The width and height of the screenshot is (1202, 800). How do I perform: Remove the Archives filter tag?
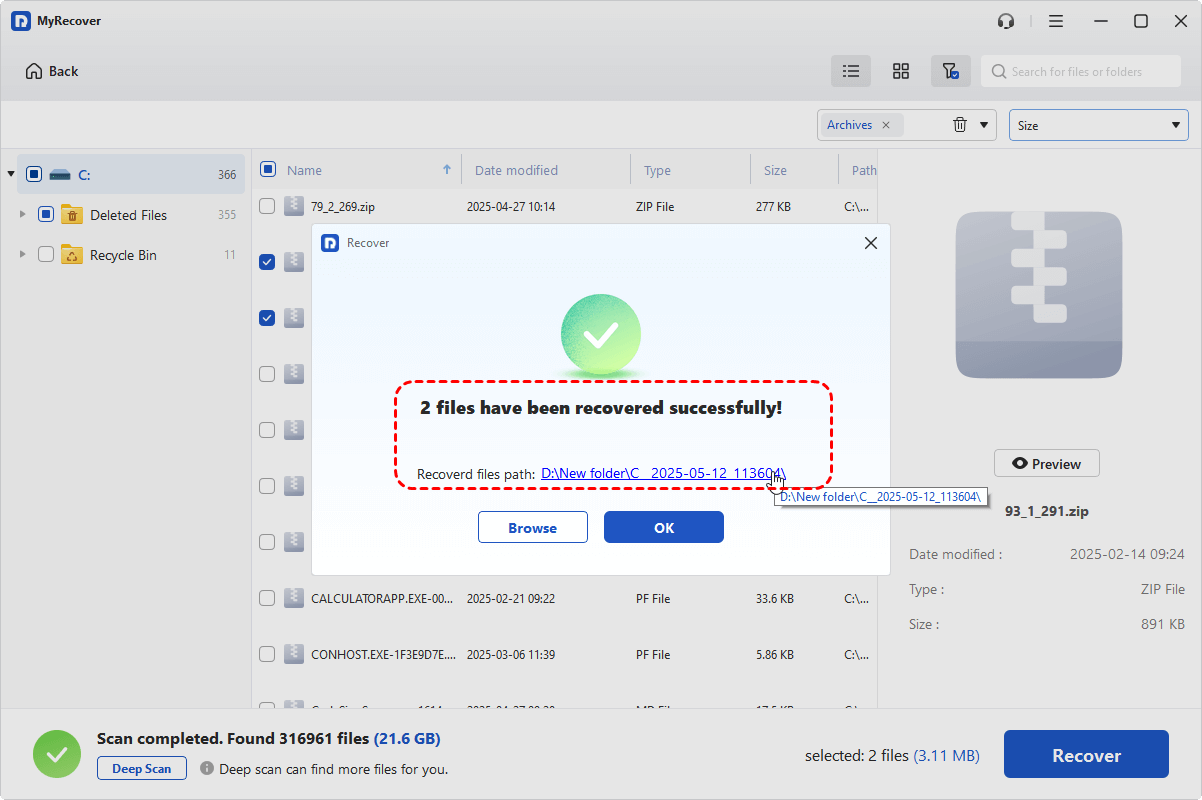886,125
